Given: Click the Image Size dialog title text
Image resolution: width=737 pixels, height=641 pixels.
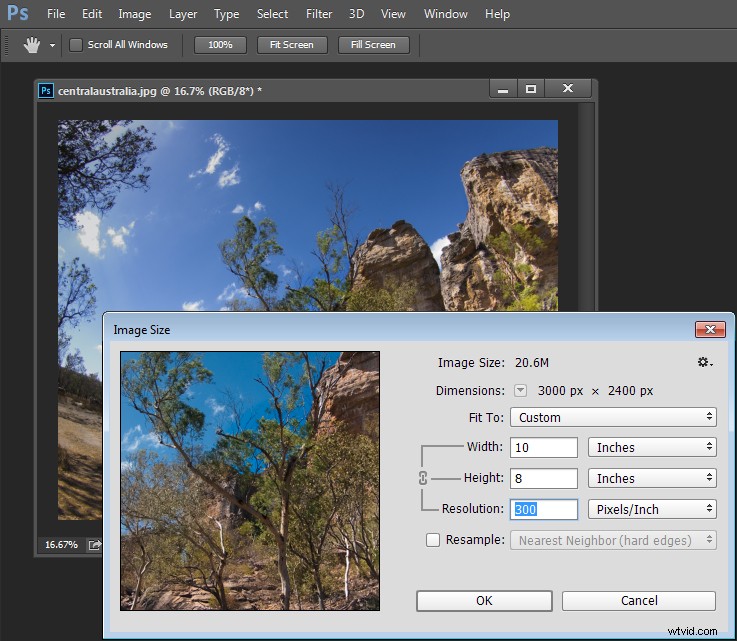Looking at the screenshot, I should pyautogui.click(x=141, y=330).
